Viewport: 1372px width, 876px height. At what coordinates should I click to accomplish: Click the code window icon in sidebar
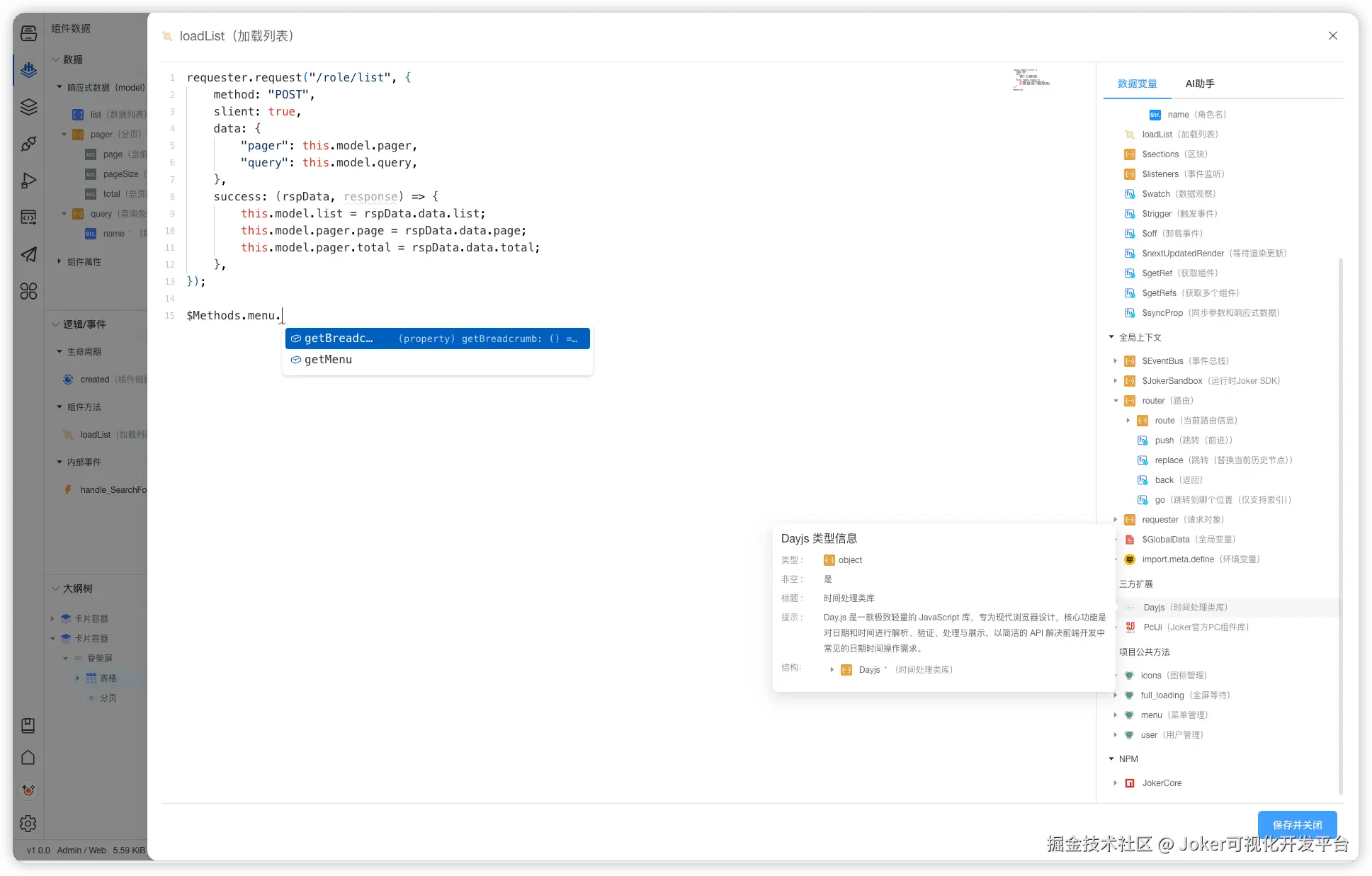point(28,217)
